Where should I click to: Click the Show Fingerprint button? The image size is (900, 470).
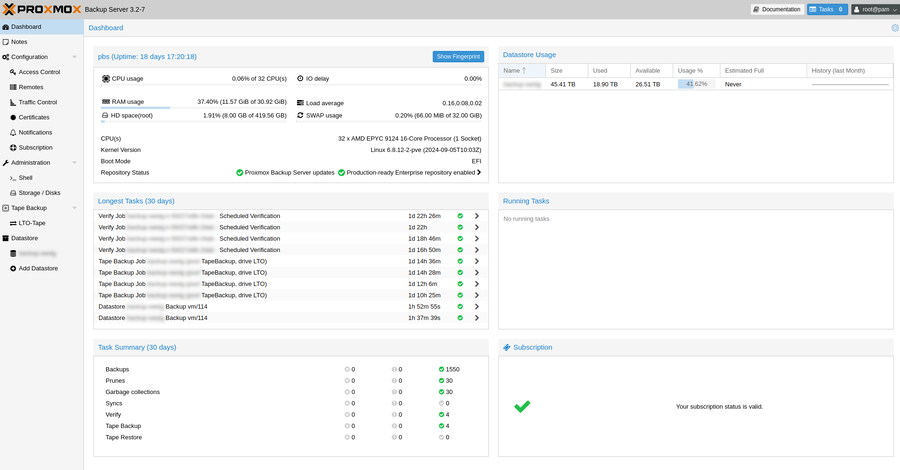point(458,57)
